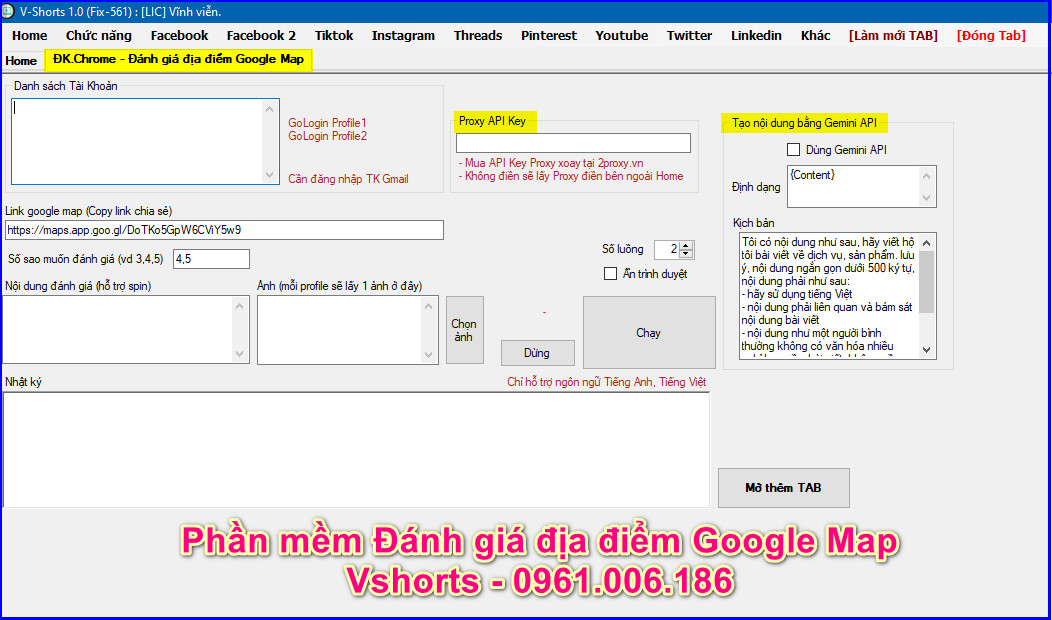This screenshot has width=1052, height=620.
Task: Click the Proxy API Key input field
Action: (573, 143)
